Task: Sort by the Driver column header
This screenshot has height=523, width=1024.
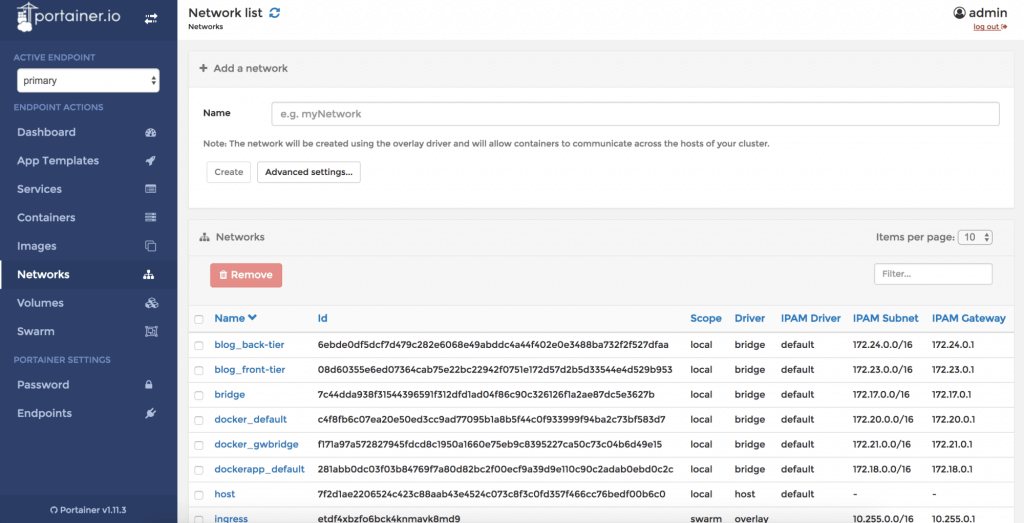Action: coord(750,319)
